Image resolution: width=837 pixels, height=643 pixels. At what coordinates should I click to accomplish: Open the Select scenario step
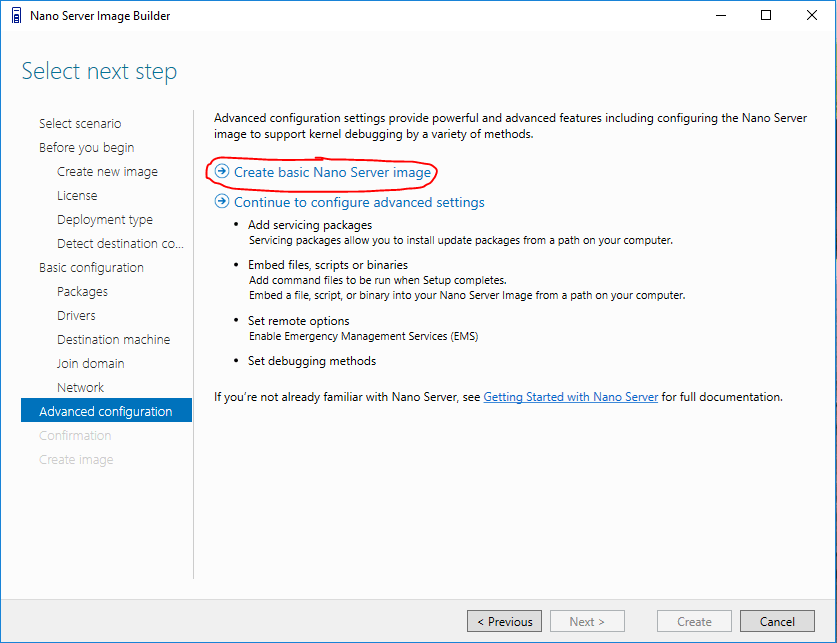click(80, 124)
